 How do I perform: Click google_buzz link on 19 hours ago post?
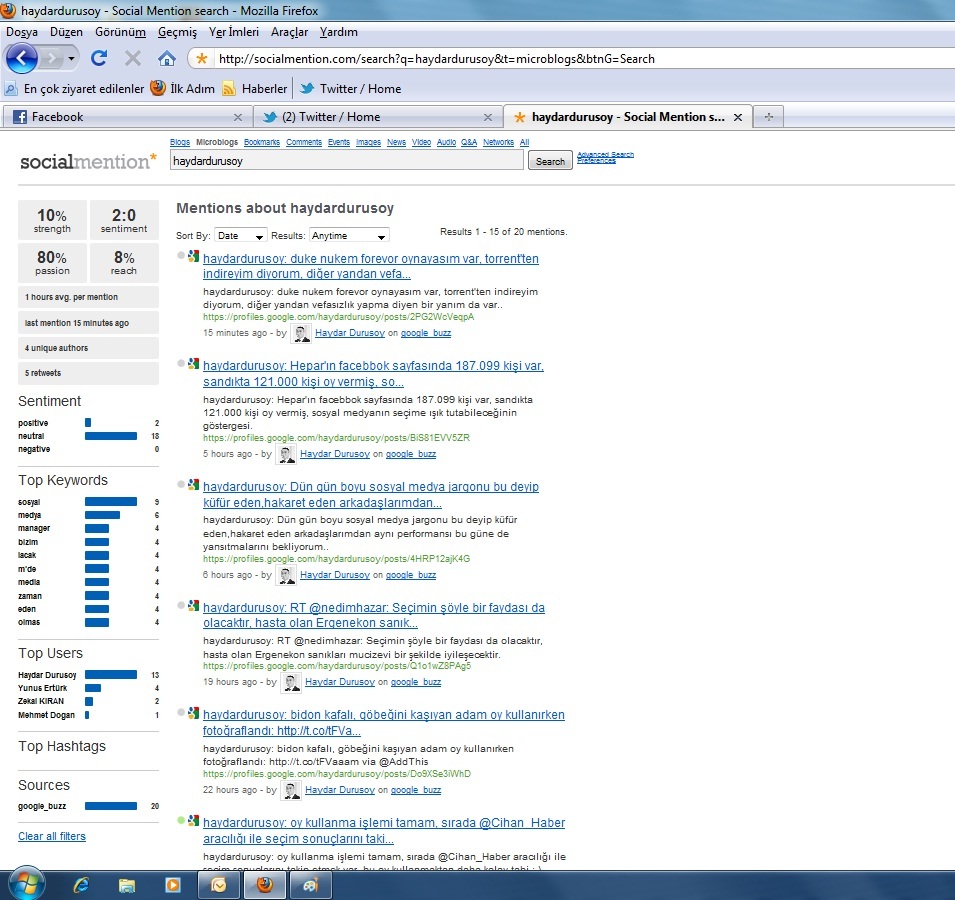coord(416,682)
